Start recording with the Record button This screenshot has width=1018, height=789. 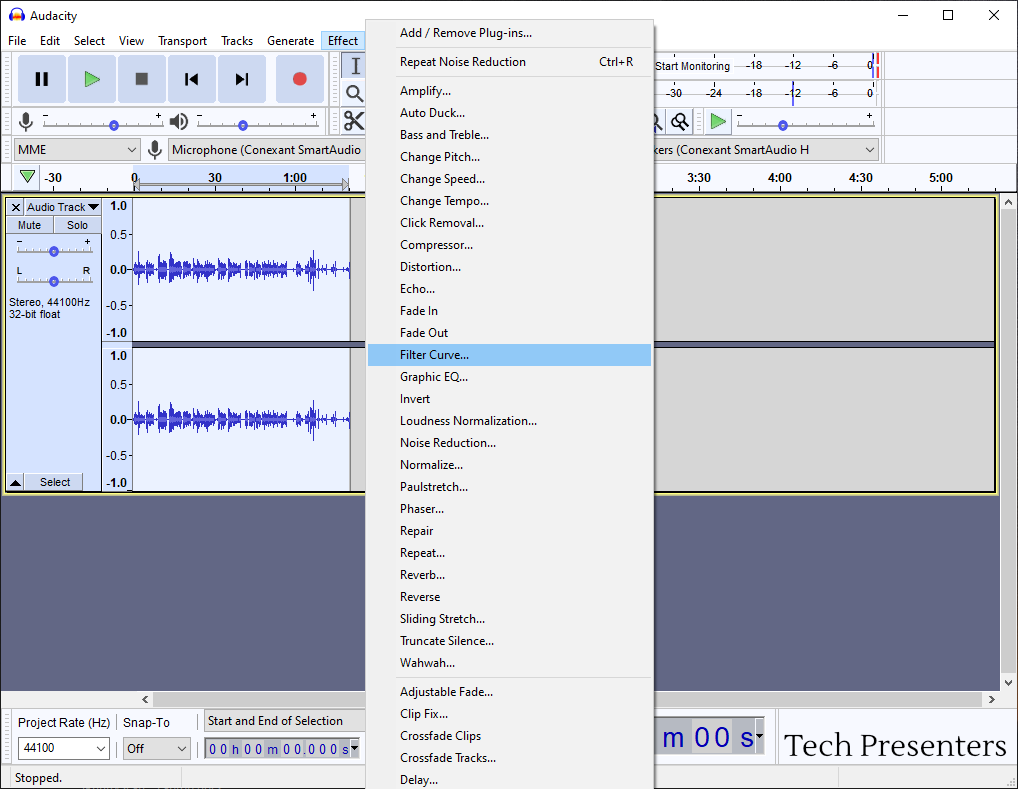299,79
